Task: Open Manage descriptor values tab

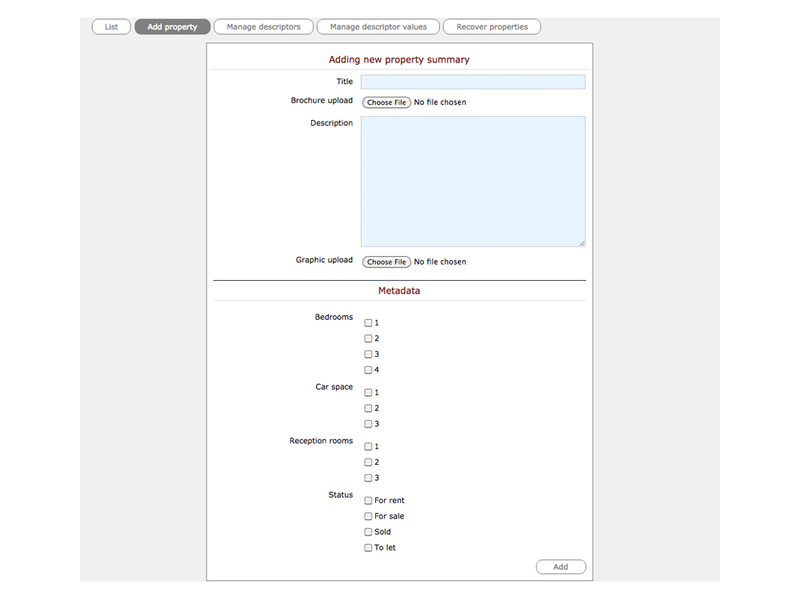Action: coord(378,27)
